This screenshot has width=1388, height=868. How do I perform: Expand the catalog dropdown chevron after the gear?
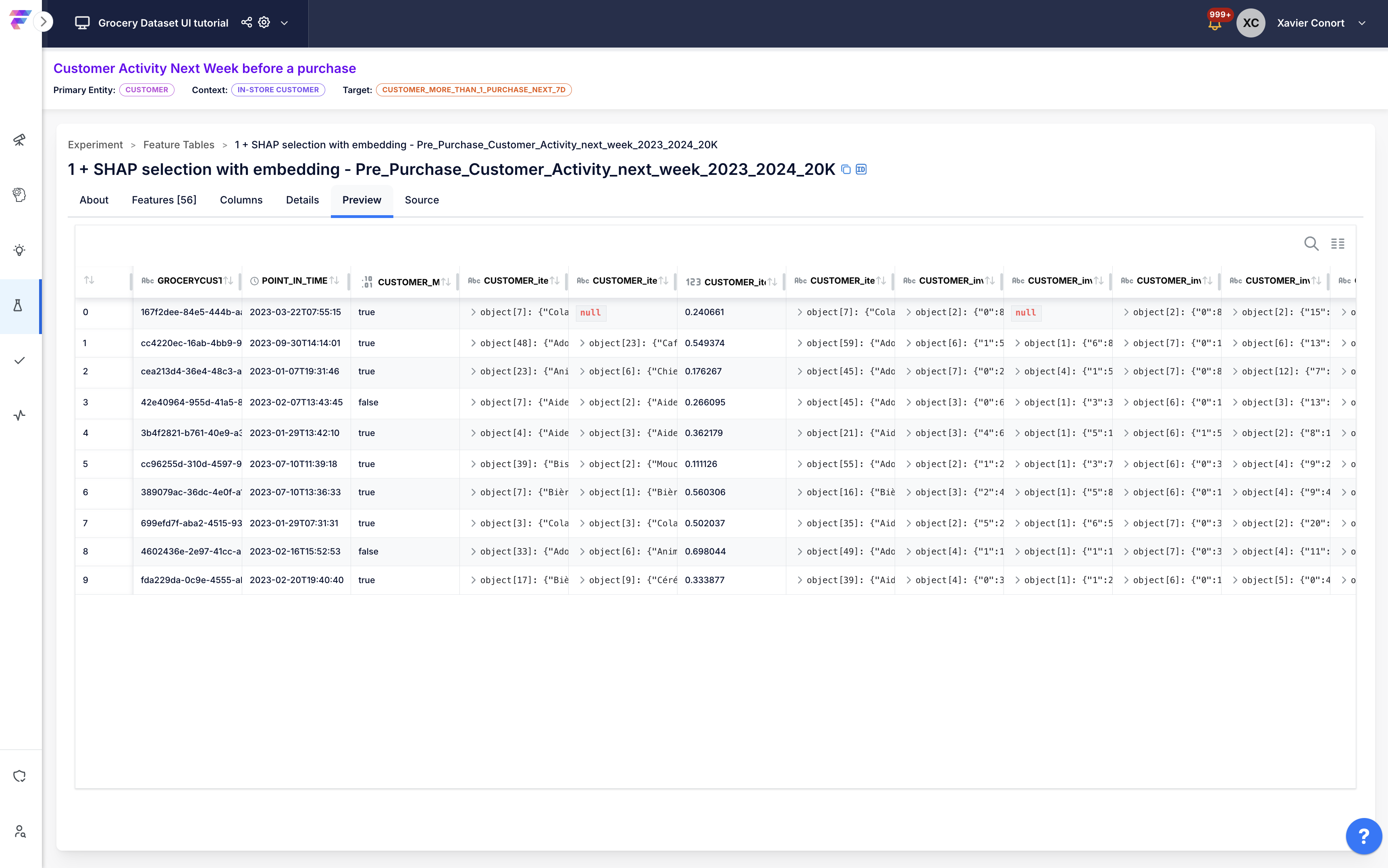tap(284, 23)
